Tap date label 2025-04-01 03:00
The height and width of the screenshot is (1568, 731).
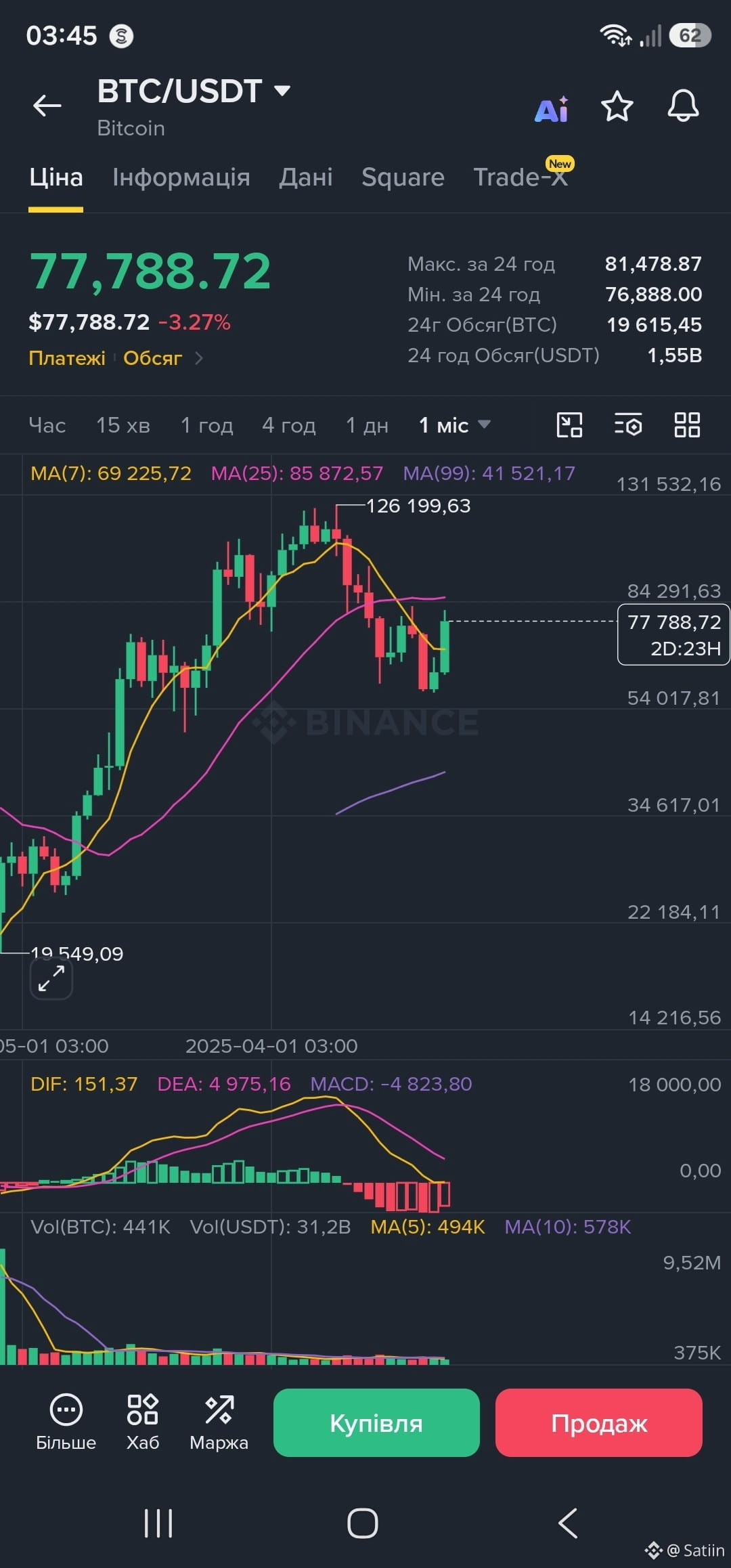pyautogui.click(x=271, y=1046)
